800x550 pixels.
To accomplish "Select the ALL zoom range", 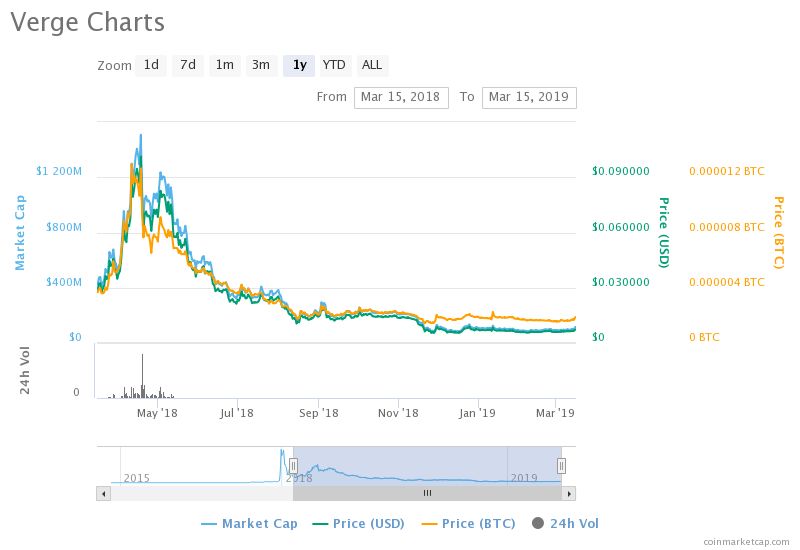I will [372, 65].
